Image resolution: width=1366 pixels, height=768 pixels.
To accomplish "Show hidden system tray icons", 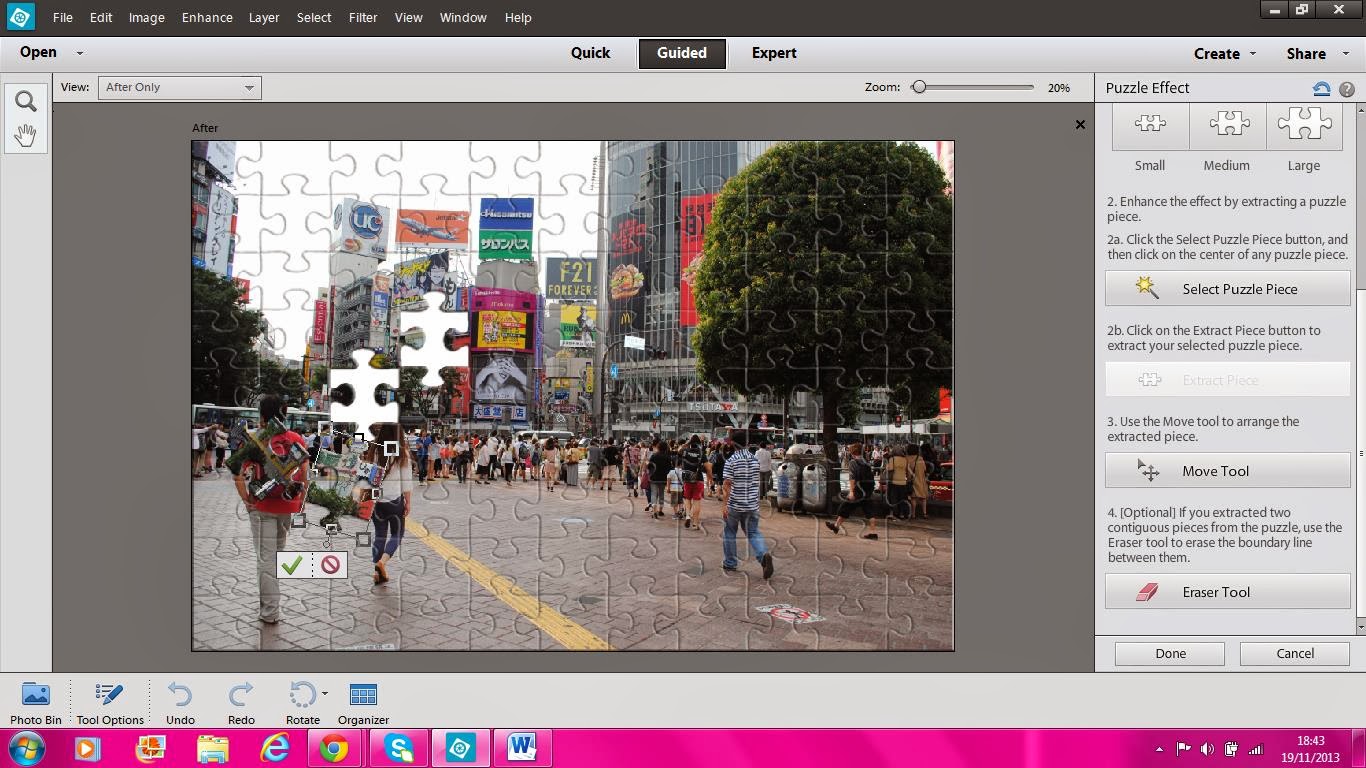I will click(1159, 749).
